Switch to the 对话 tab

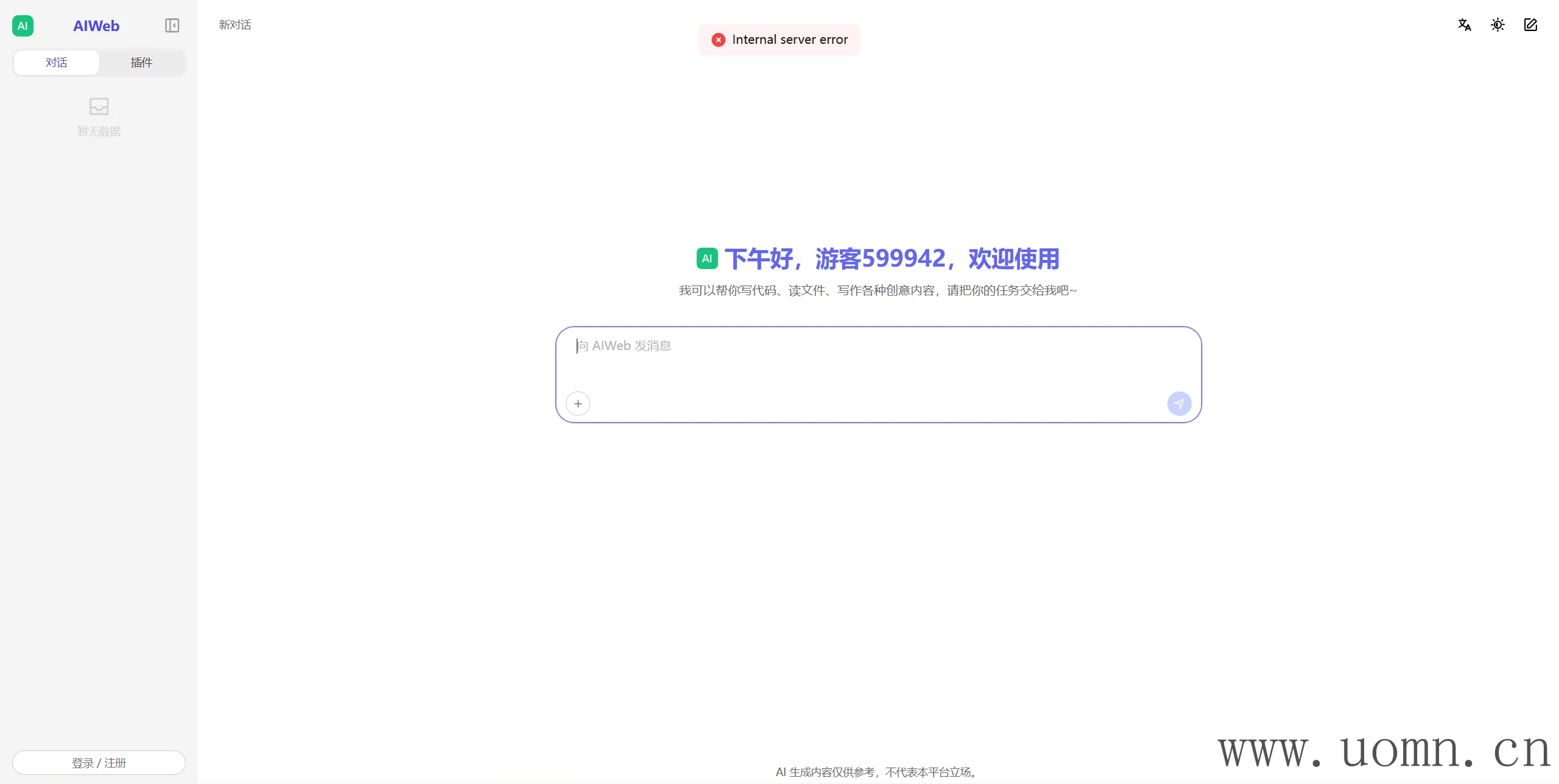56,63
